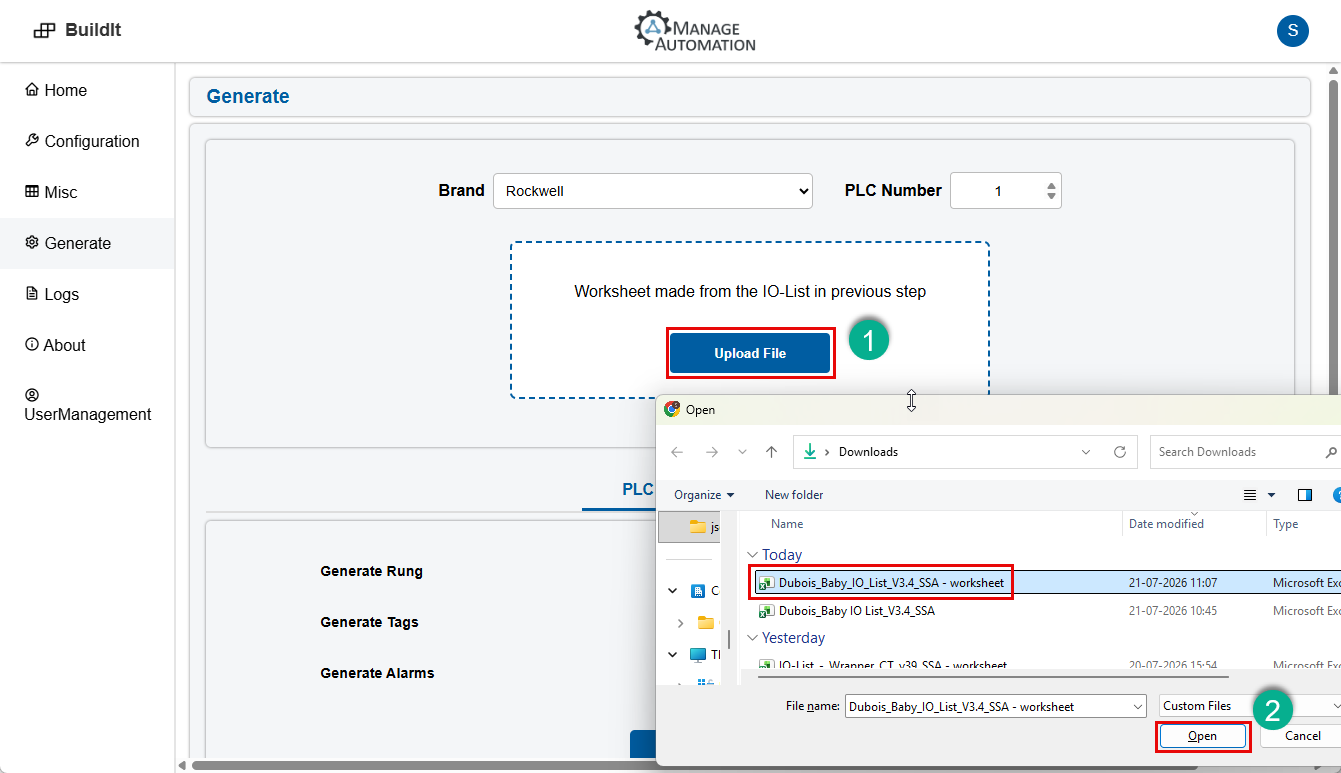Click the Search Downloads field

coord(1245,452)
